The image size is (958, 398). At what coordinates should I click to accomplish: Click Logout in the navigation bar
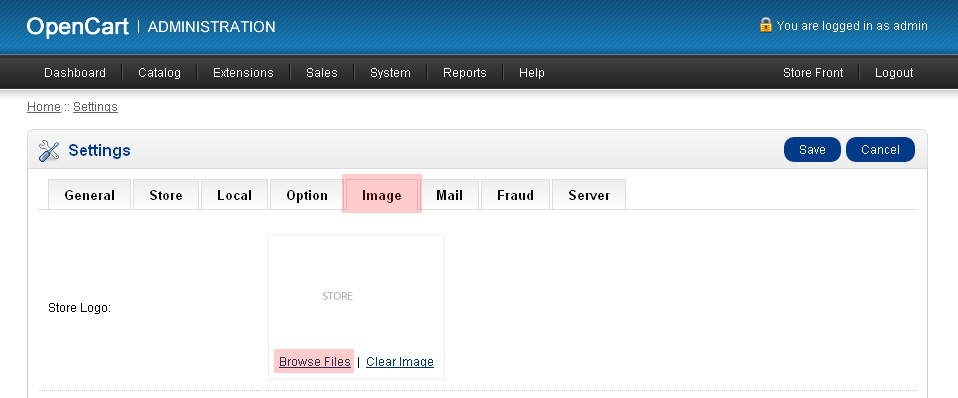[x=894, y=73]
